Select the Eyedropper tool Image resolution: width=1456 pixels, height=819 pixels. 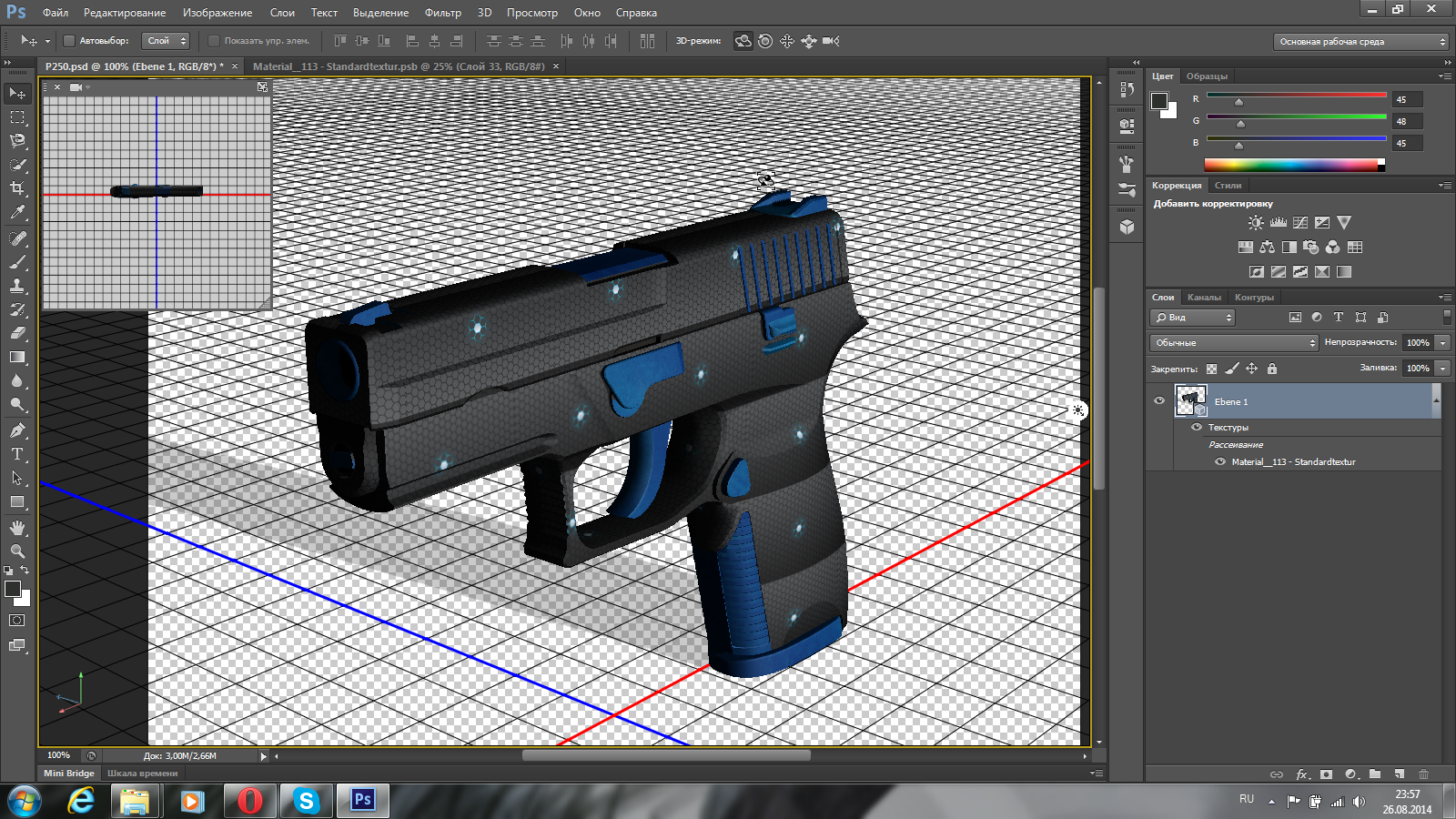[17, 213]
